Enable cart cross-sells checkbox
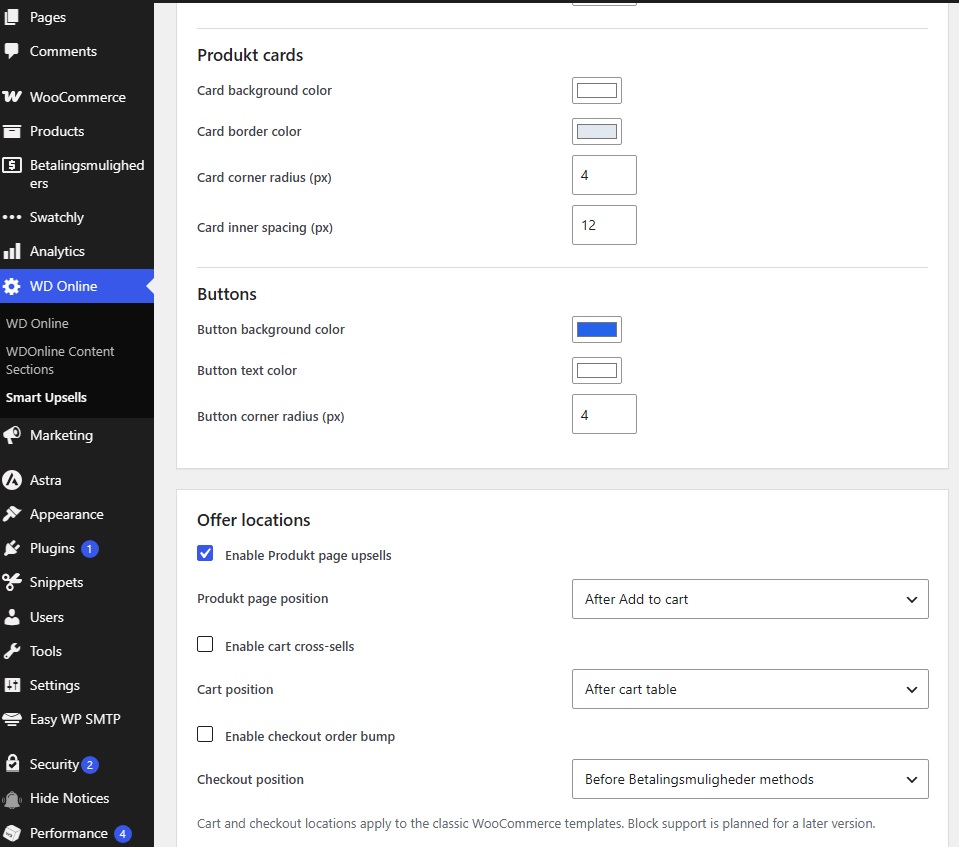The image size is (959, 847). coord(205,644)
